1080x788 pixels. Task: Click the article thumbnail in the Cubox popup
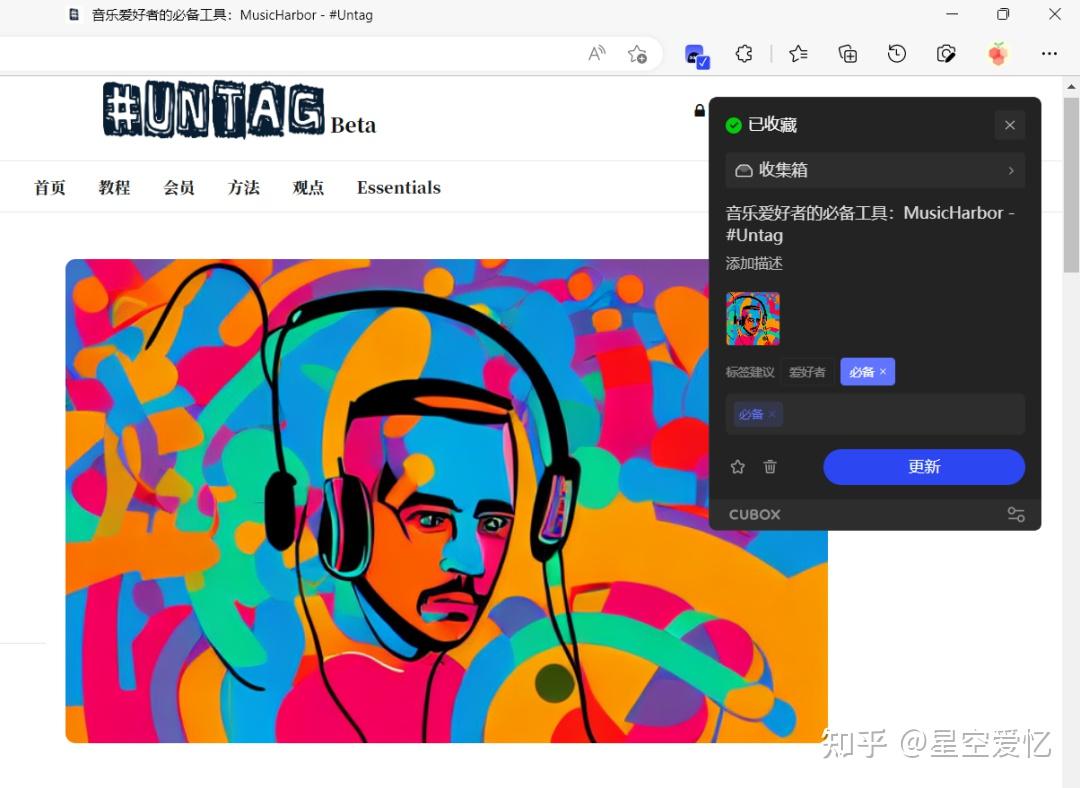click(752, 318)
